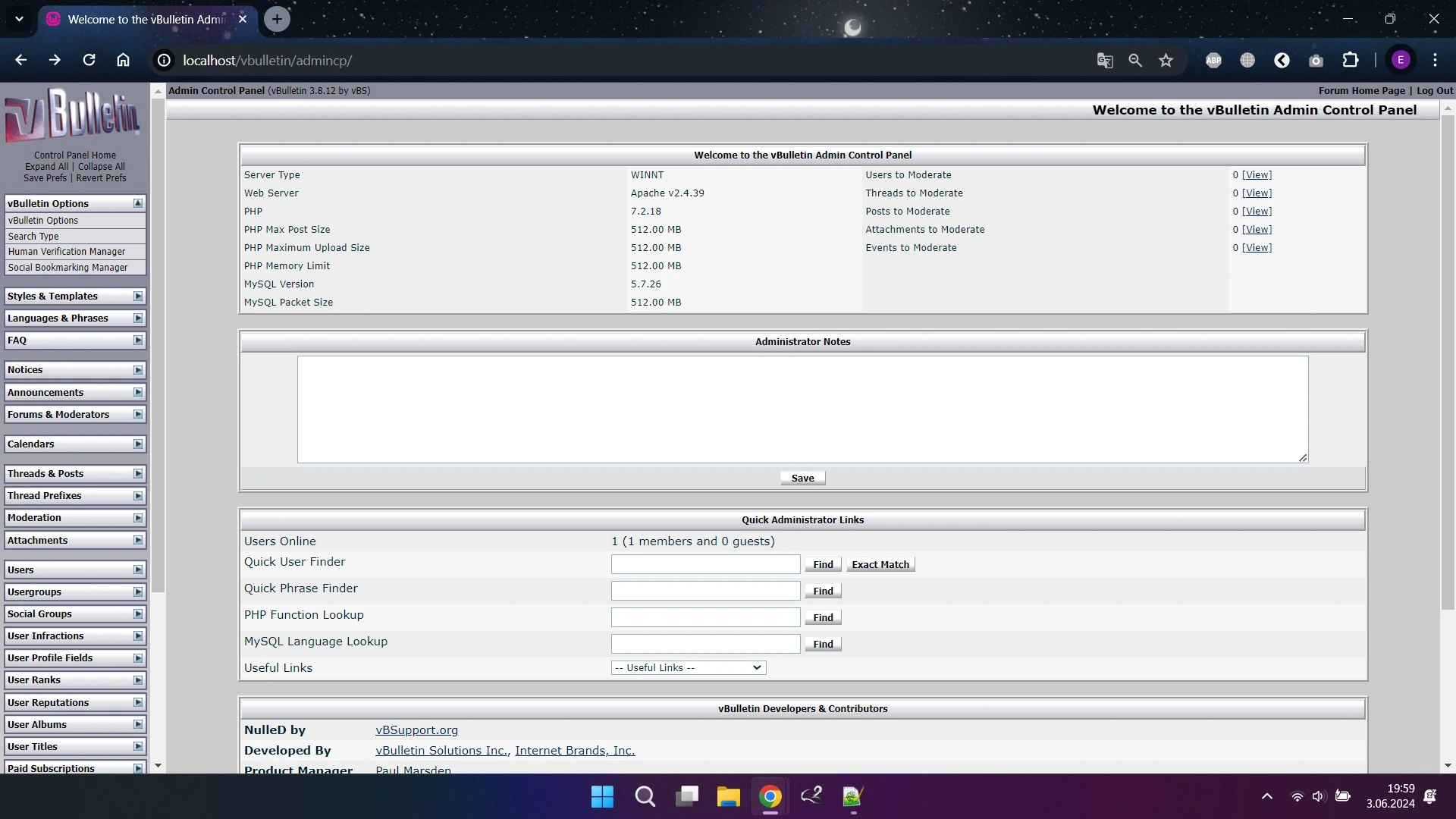Close the vBulletin Admin tab
Image resolution: width=1456 pixels, height=819 pixels.
[x=243, y=19]
